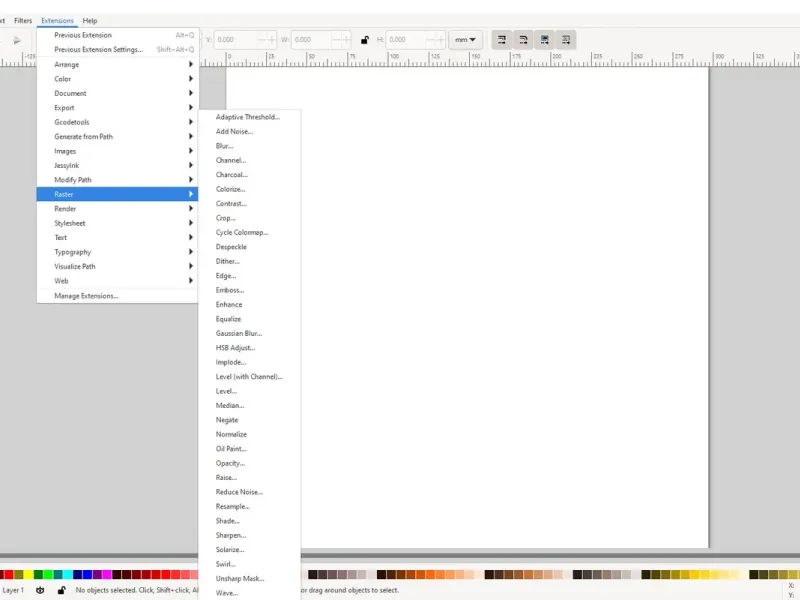
Task: Click the highlighted Raster menu item
Action: point(117,194)
